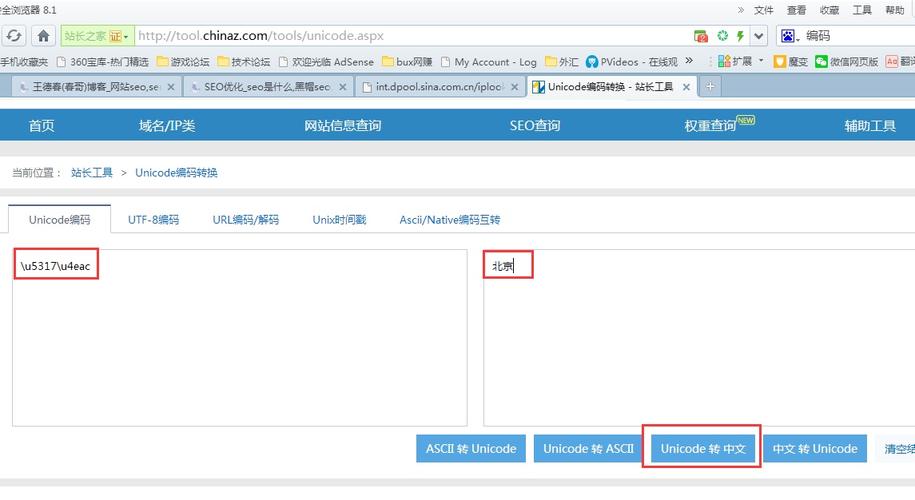The width and height of the screenshot is (915, 500).
Task: Click the ASCII 转 Unicode button
Action: tap(471, 449)
